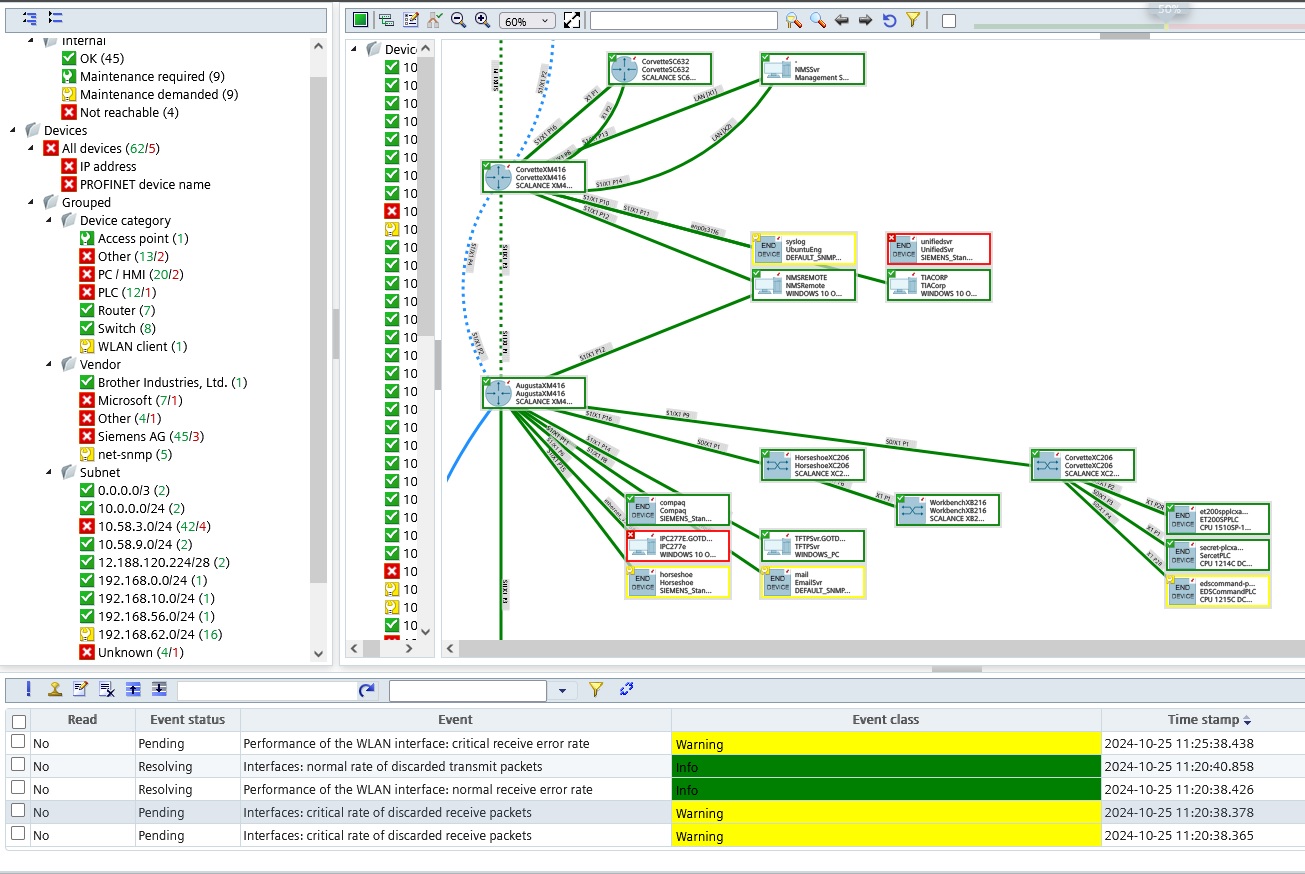Zoom out of the topology view

click(458, 20)
